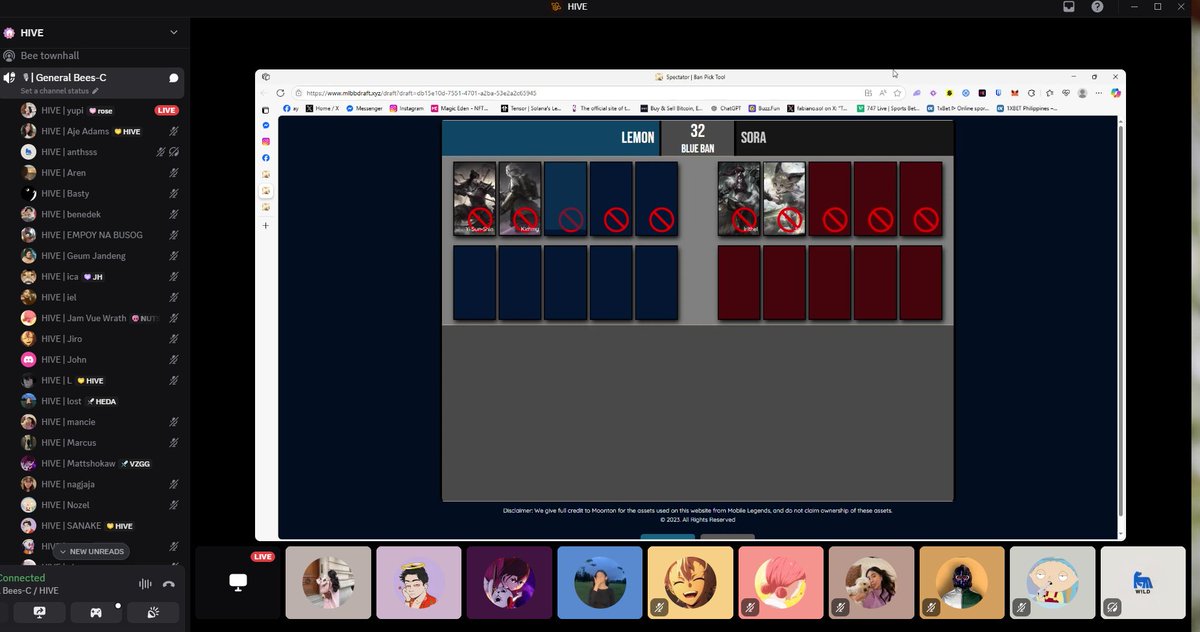
Task: Disconnect from voice channel
Action: click(169, 584)
